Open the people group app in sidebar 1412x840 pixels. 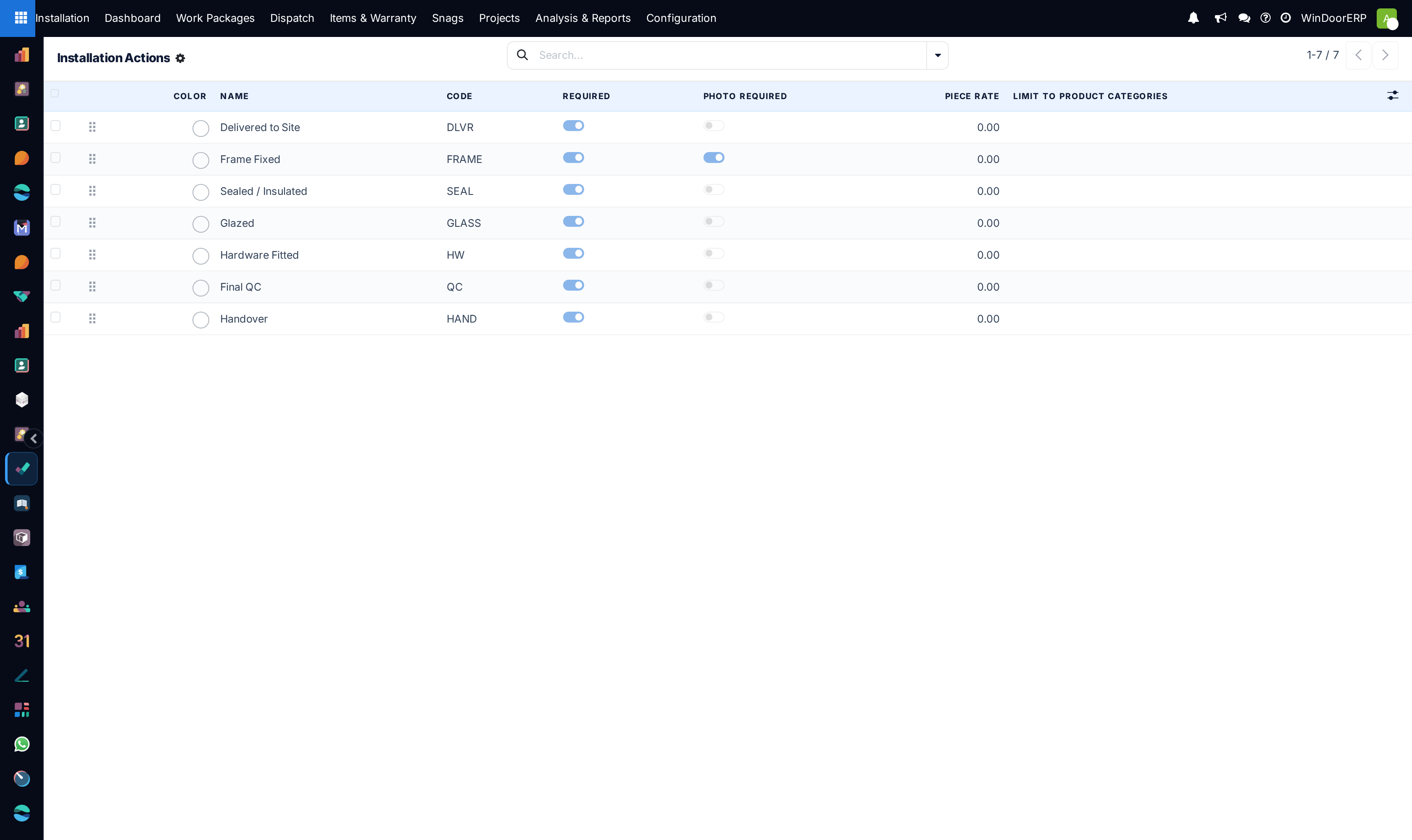21,607
